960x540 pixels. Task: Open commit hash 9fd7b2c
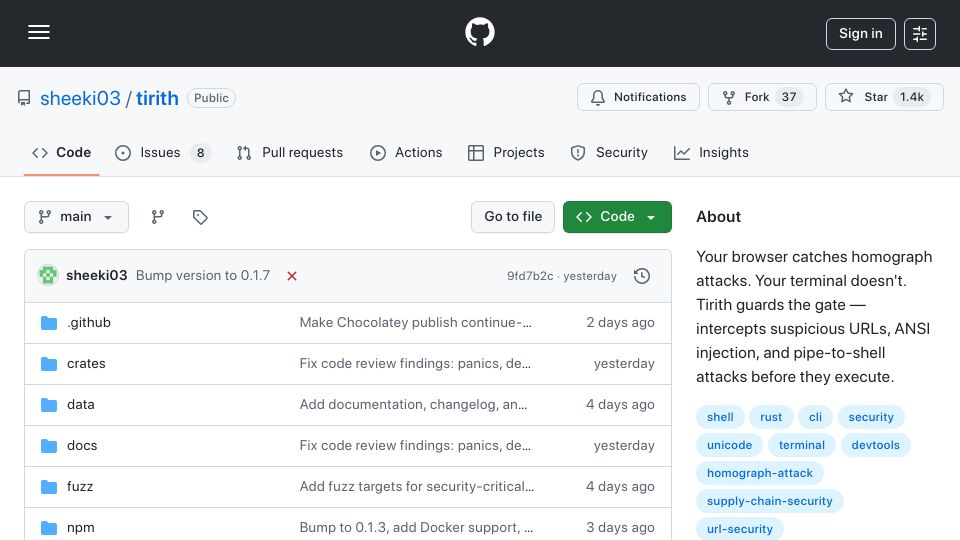530,276
